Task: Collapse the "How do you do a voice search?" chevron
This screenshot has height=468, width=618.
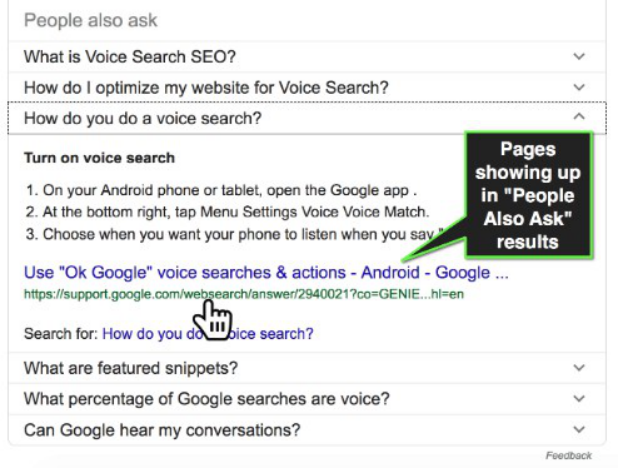Action: (x=579, y=118)
